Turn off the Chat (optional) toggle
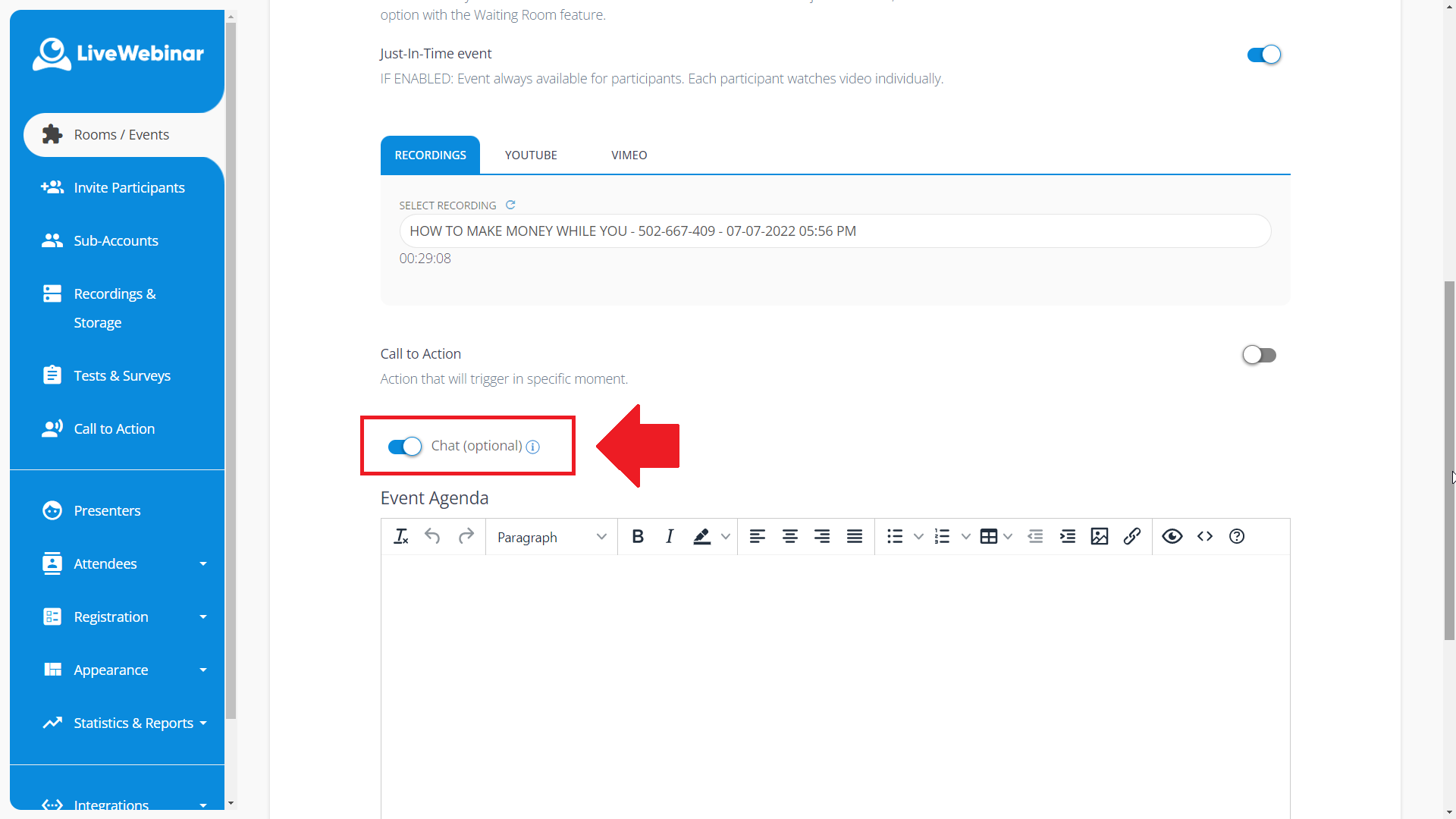 pyautogui.click(x=404, y=447)
